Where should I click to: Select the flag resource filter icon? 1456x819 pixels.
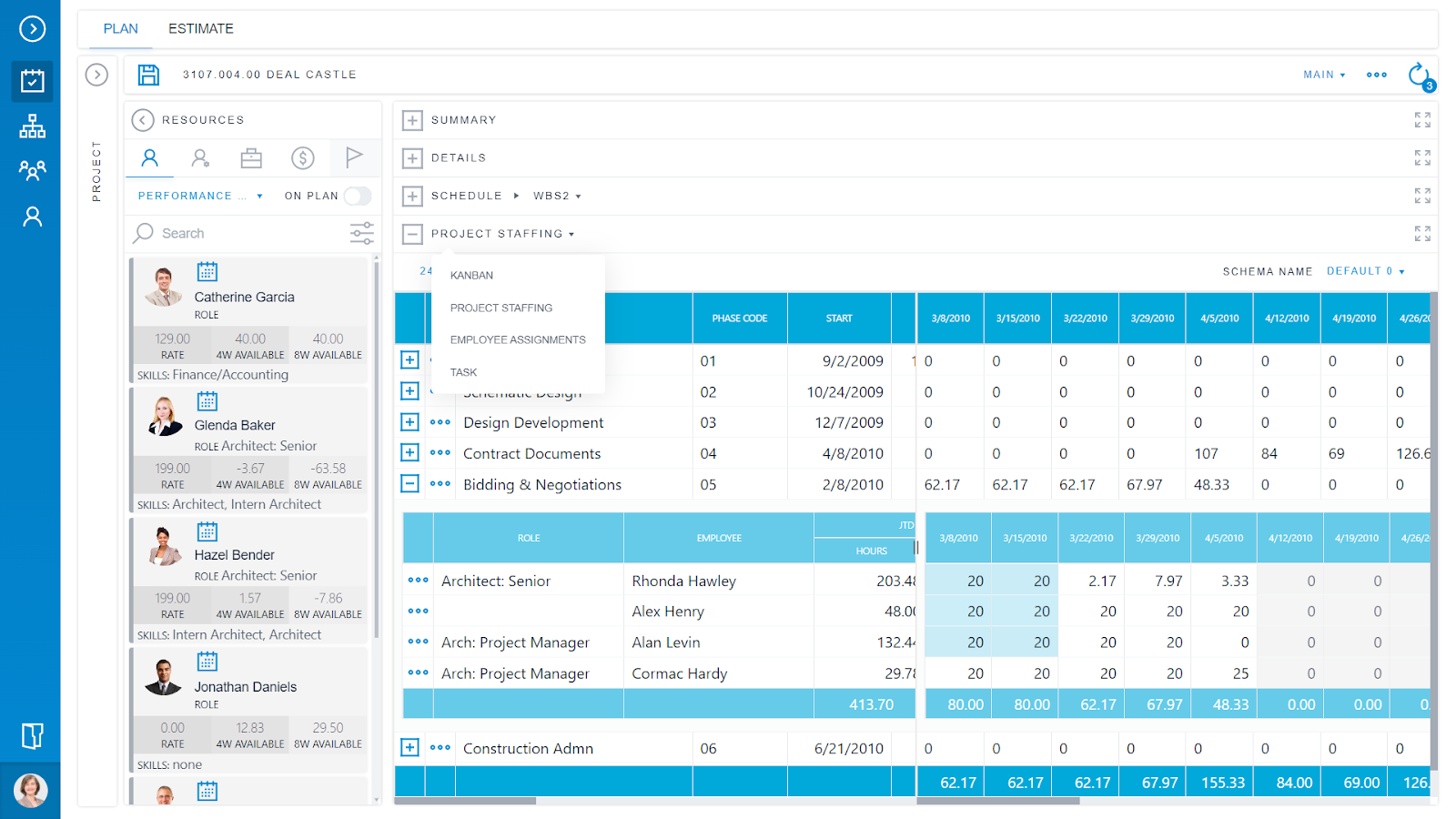pyautogui.click(x=354, y=157)
